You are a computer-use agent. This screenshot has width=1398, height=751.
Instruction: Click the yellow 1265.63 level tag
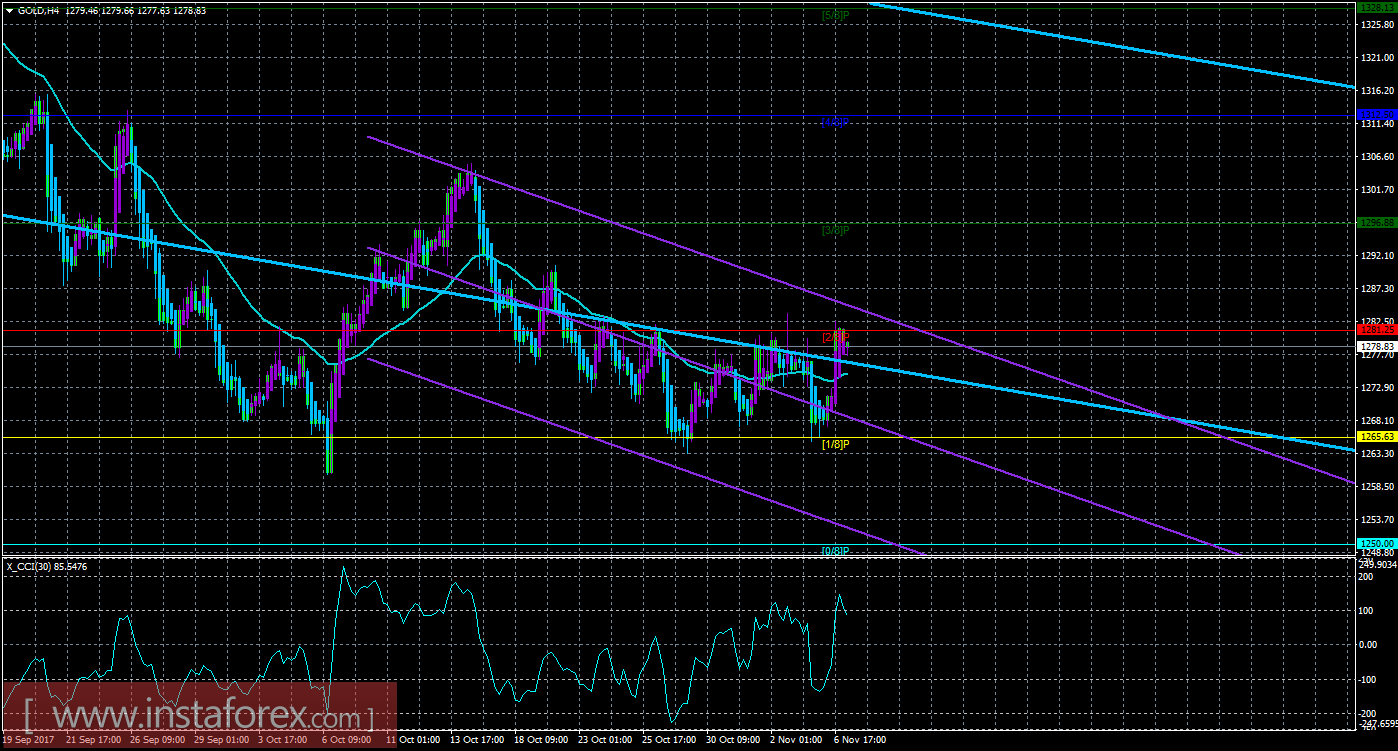[1377, 437]
